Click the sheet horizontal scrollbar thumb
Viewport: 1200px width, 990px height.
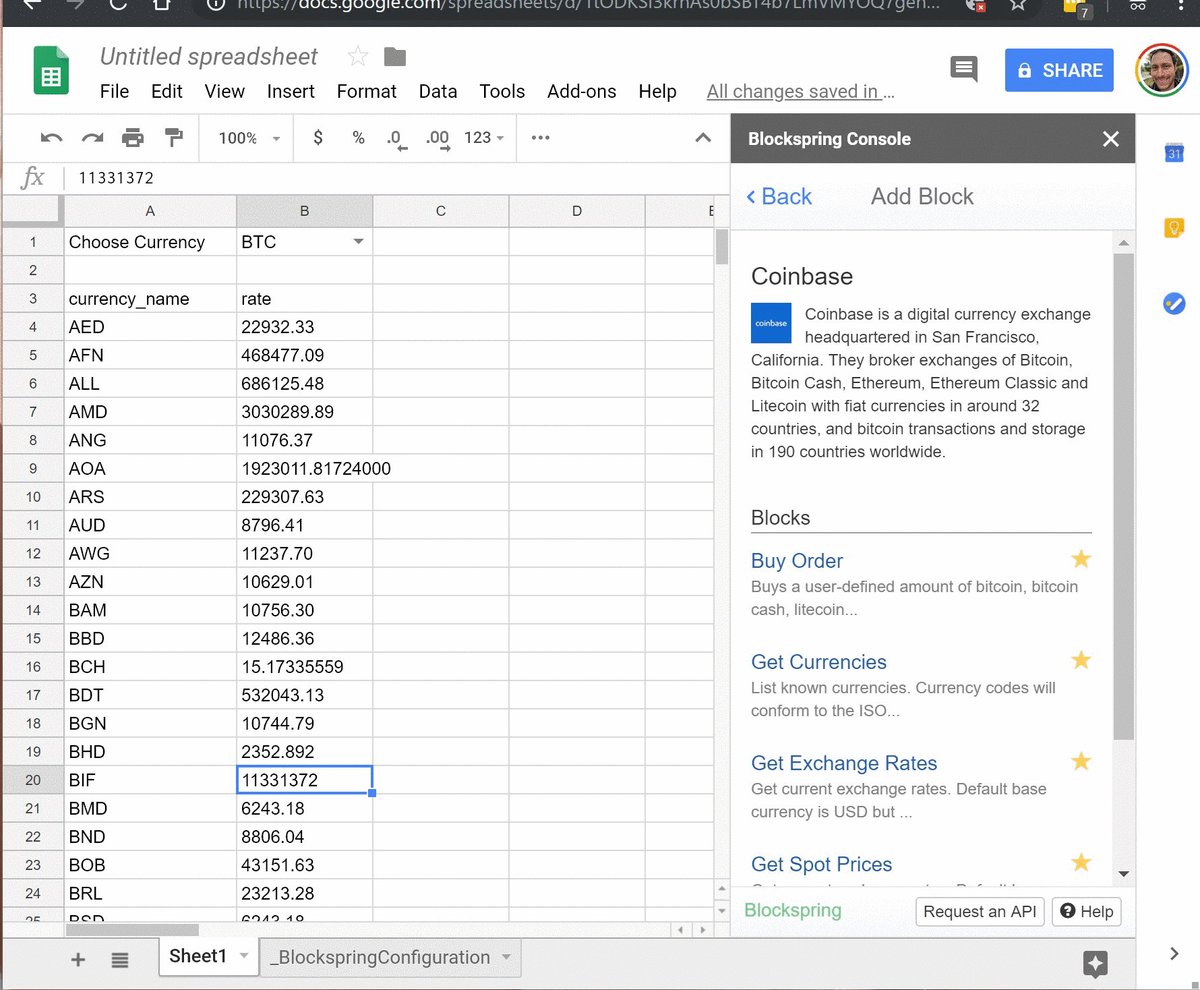(133, 930)
